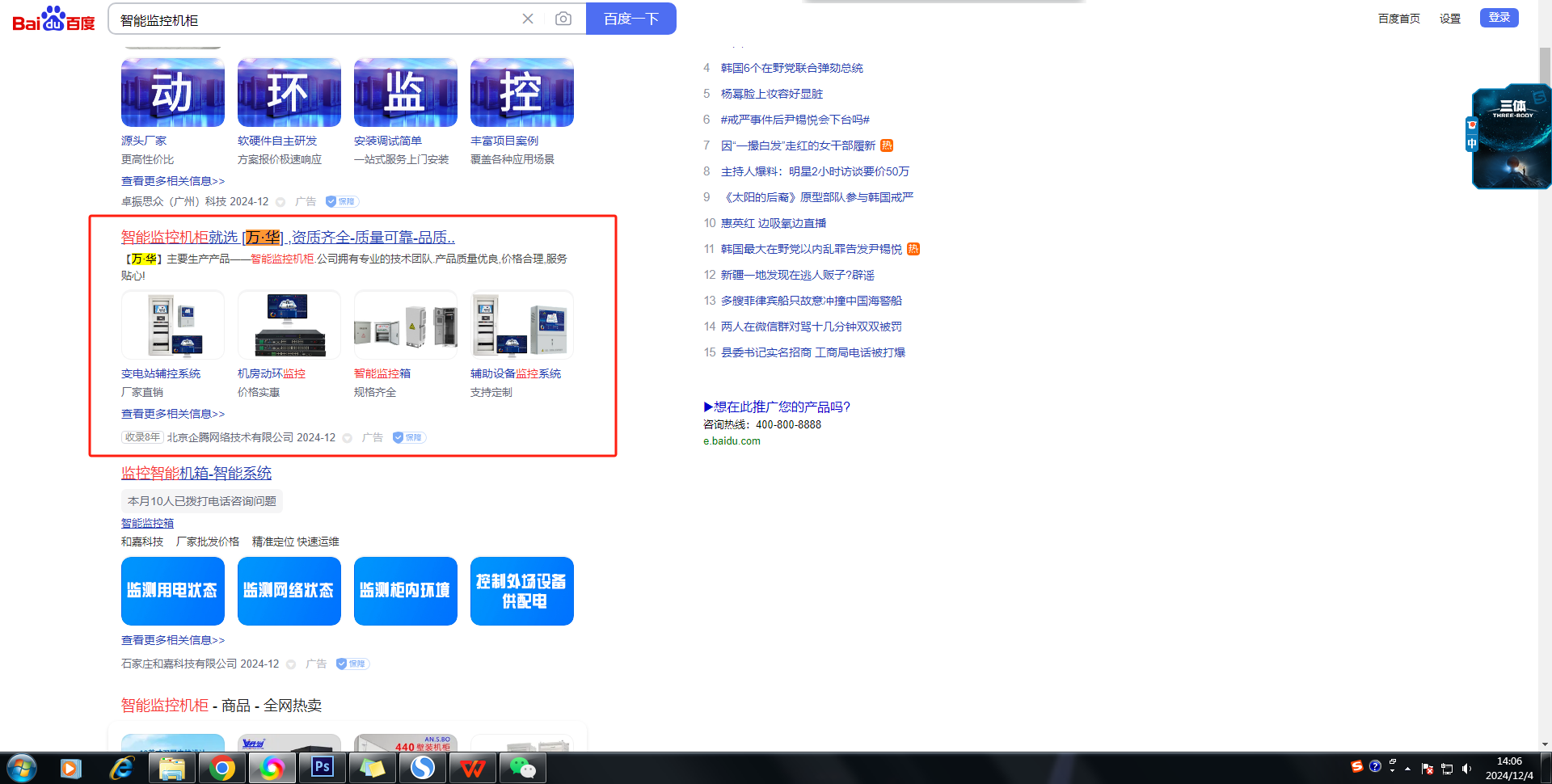Viewport: 1552px width, 784px height.
Task: Click the volume icon in system tray
Action: [1466, 769]
